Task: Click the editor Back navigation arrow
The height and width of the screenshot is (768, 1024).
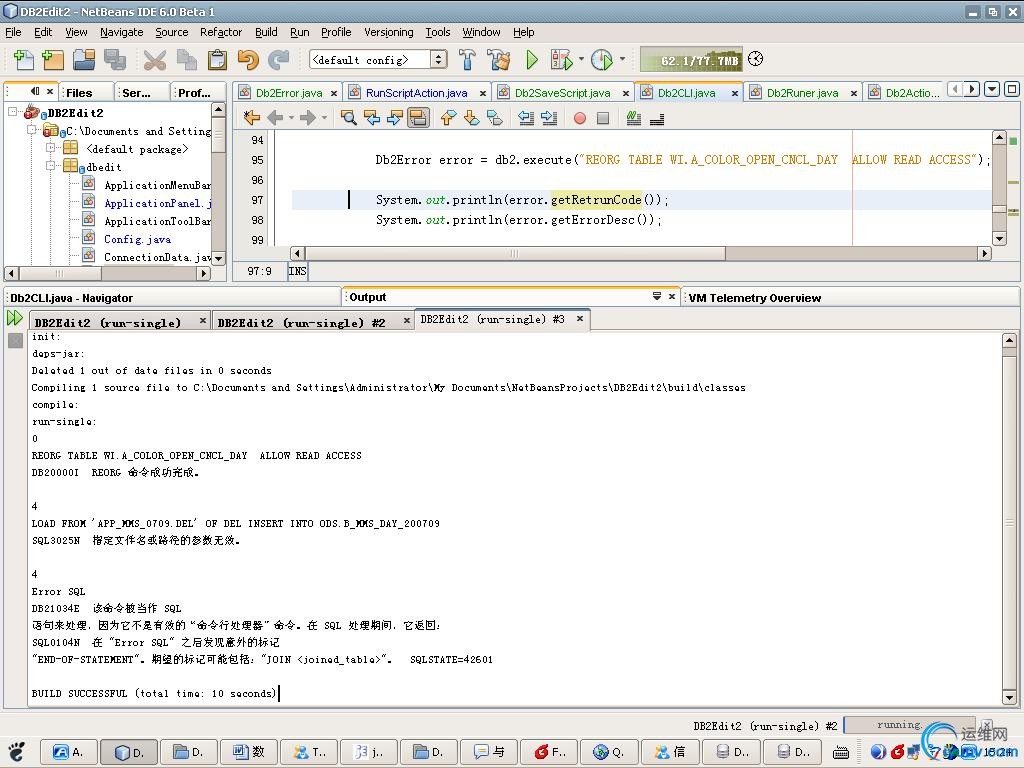Action: (276, 118)
